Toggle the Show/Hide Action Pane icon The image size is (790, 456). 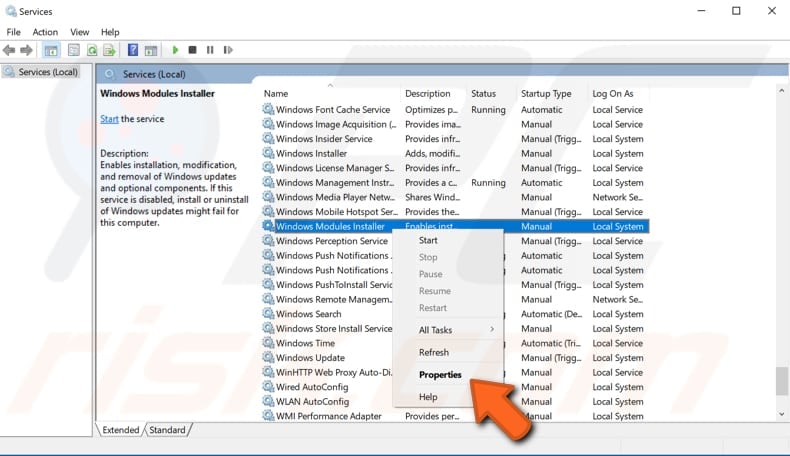(x=151, y=50)
